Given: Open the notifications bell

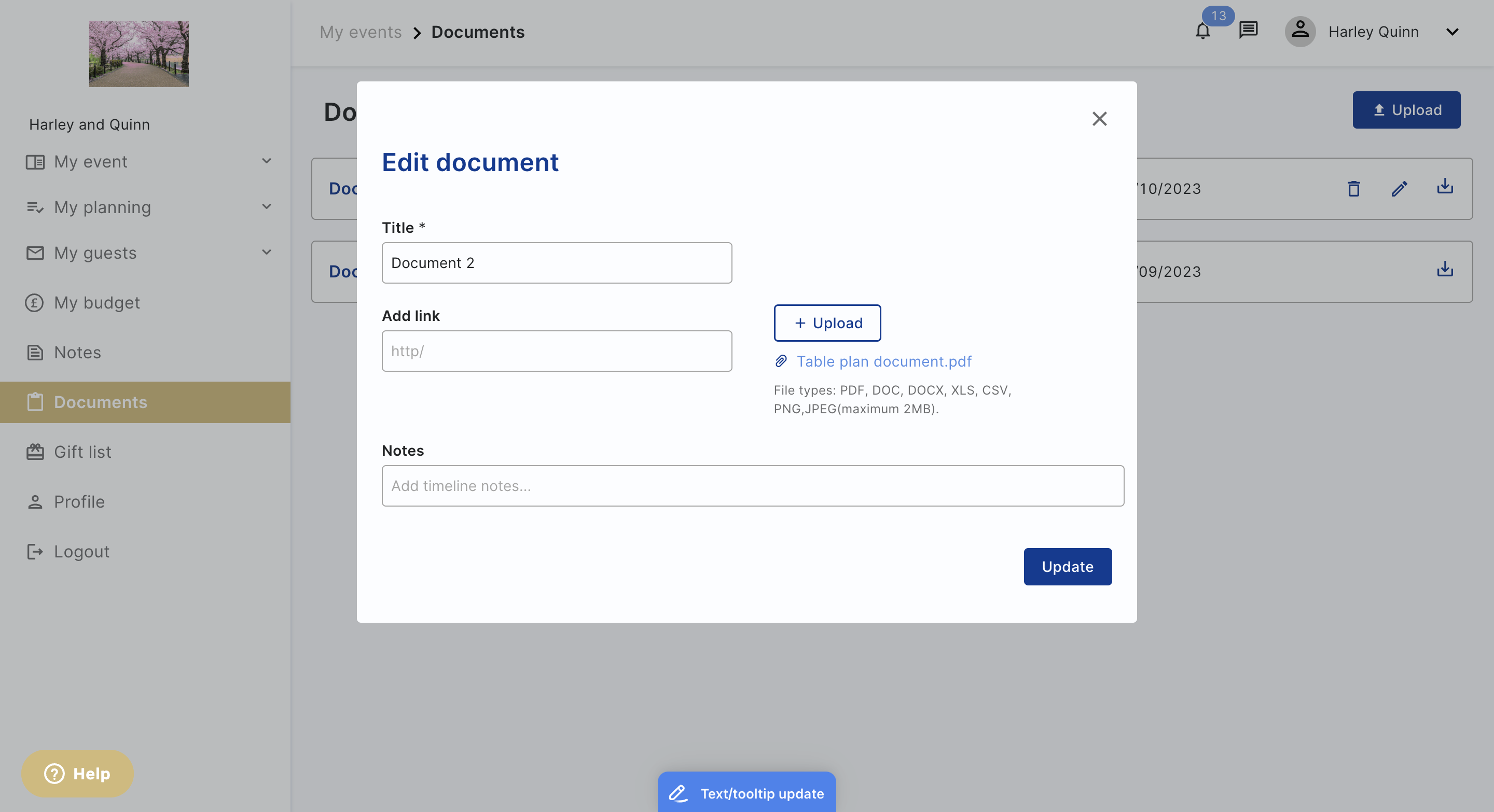Looking at the screenshot, I should tap(1203, 31).
